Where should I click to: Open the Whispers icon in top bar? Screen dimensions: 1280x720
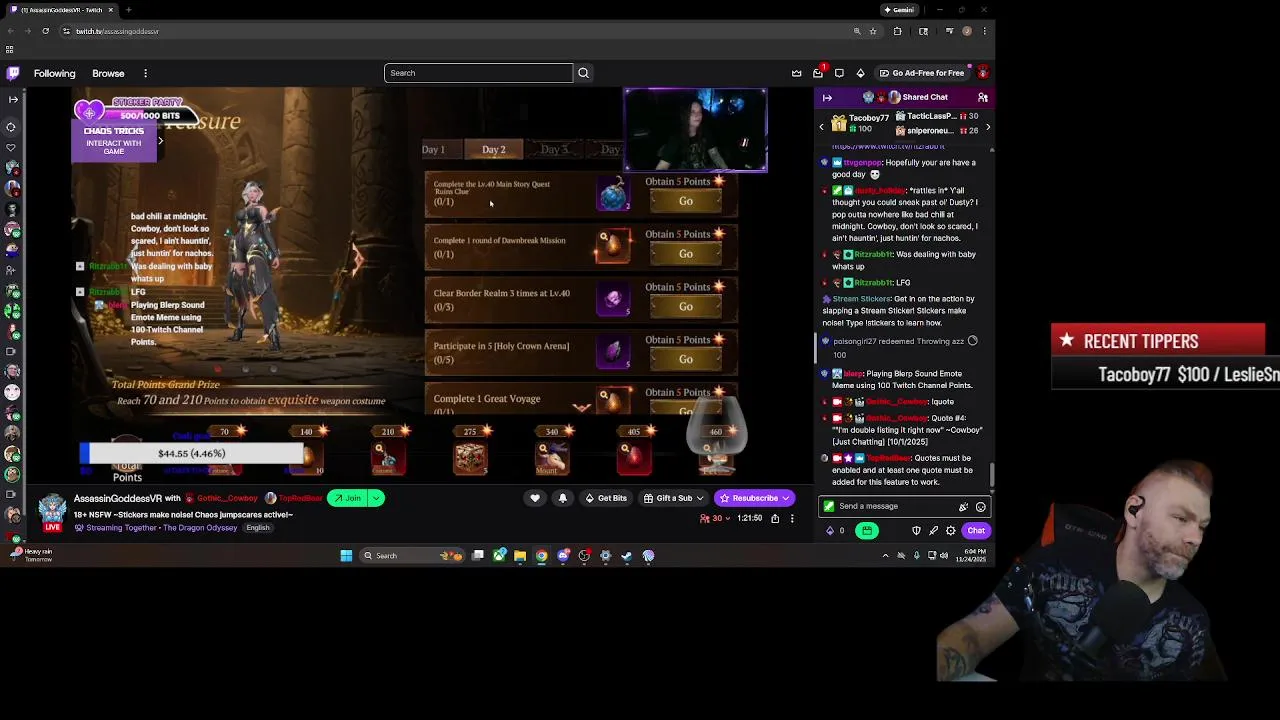(x=839, y=73)
